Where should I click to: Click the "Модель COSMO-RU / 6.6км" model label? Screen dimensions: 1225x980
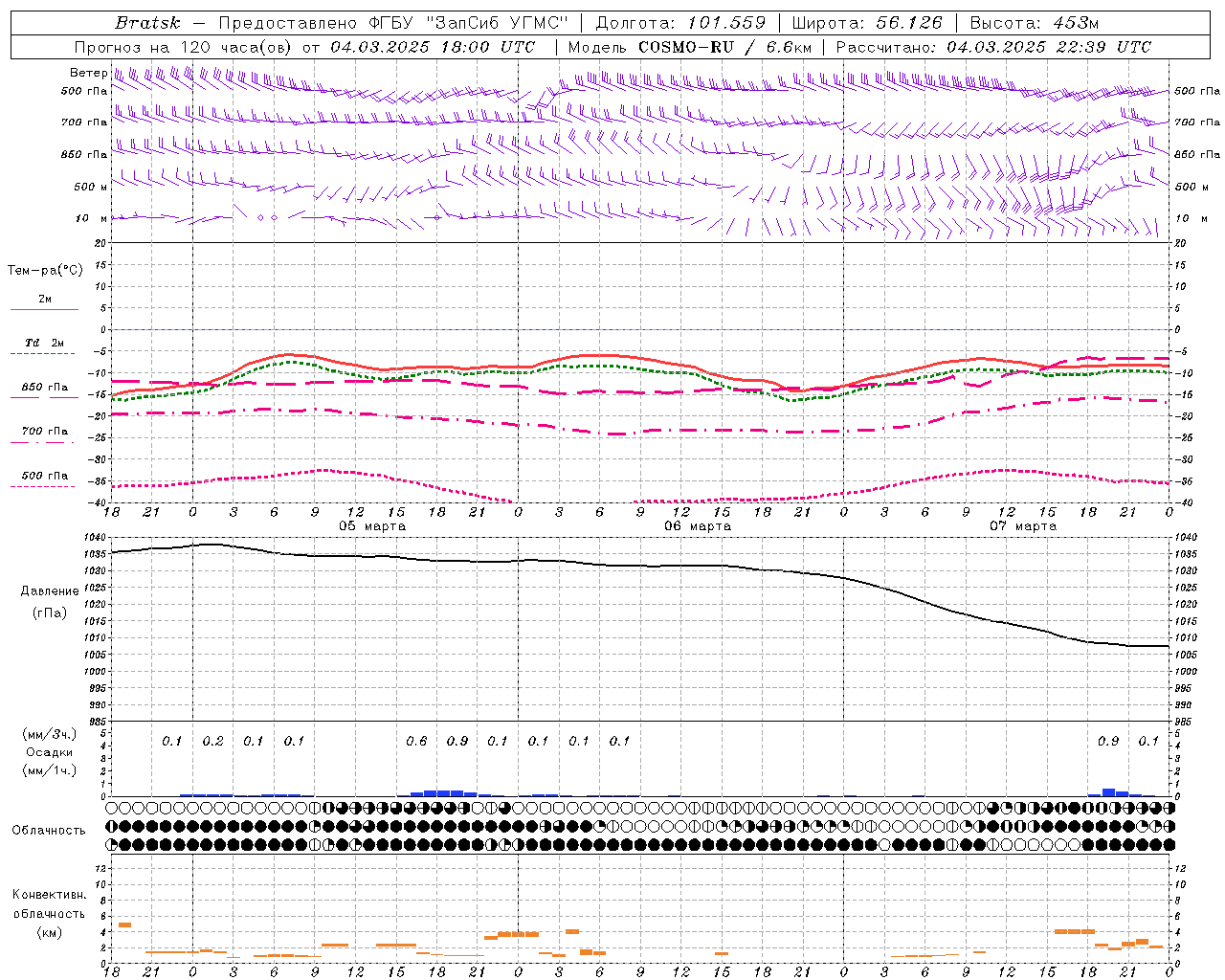(690, 47)
